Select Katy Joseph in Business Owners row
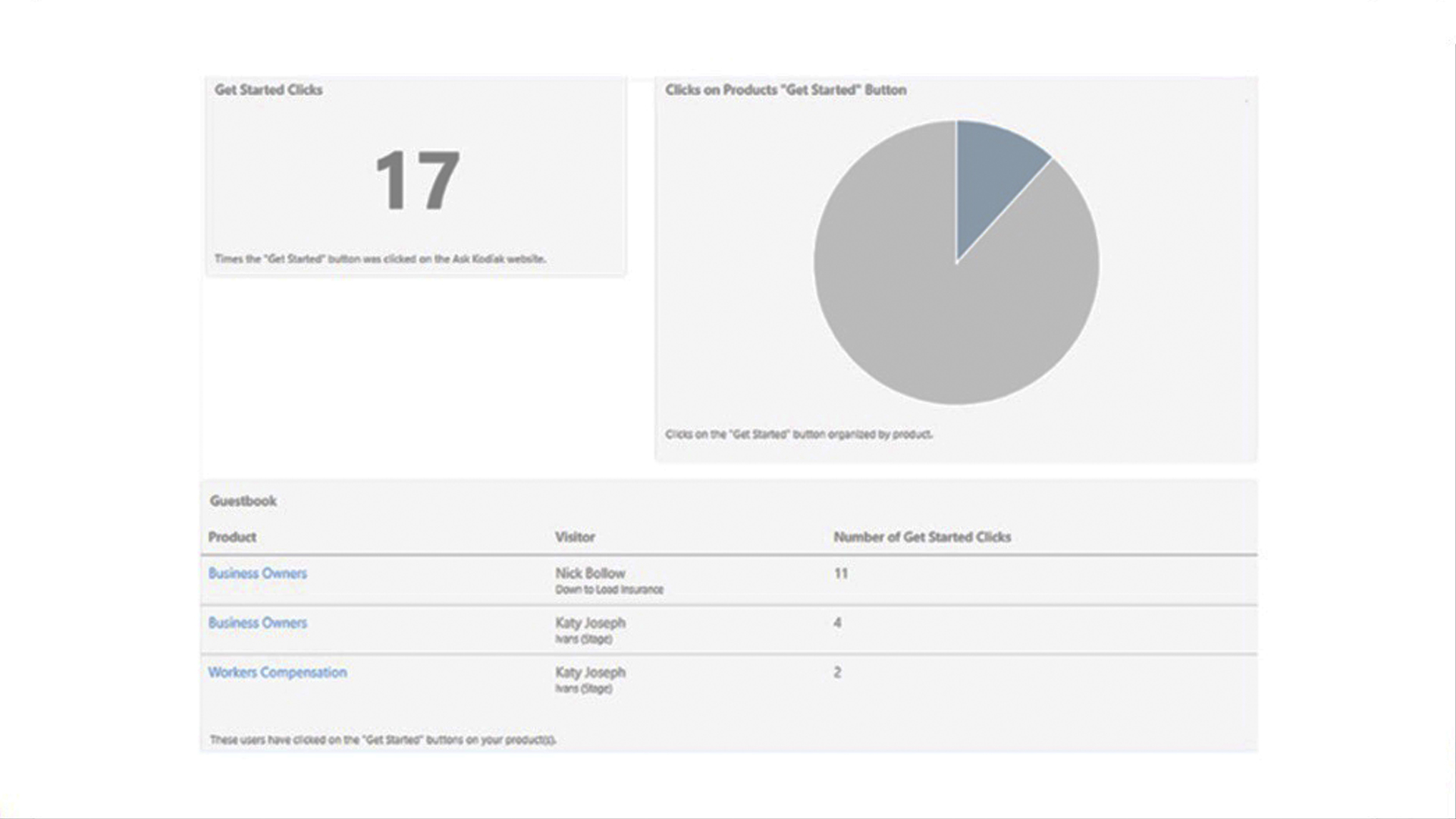The image size is (1456, 819). point(590,623)
